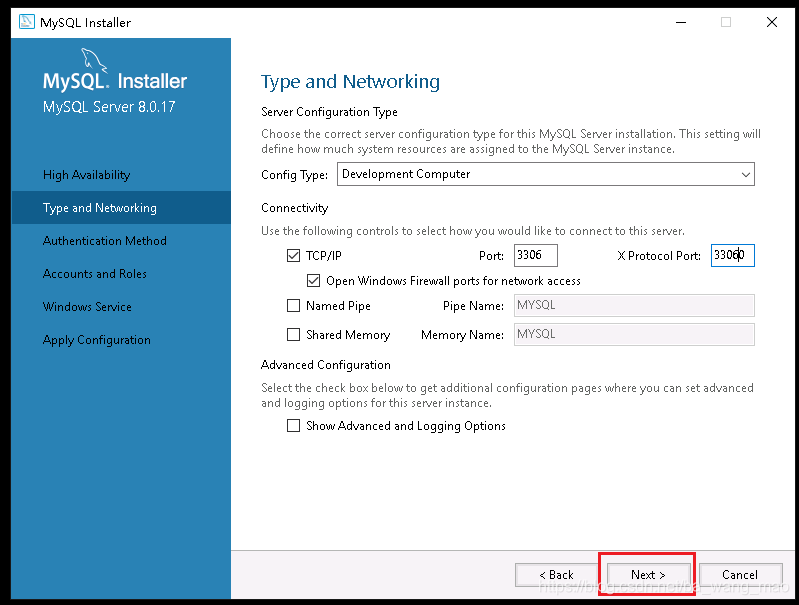The width and height of the screenshot is (799, 605).
Task: Uncheck Open Windows Firewall ports option
Action: point(313,281)
